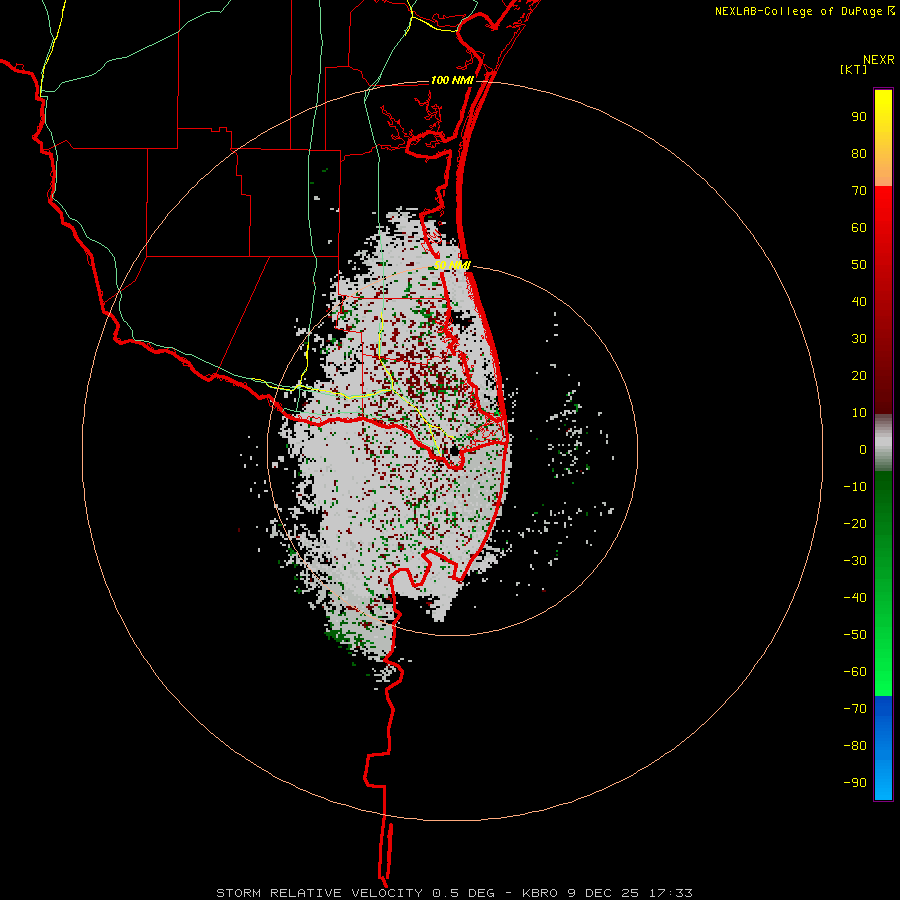Click the 50 NMI range ring label
This screenshot has width=900, height=900.
452,265
